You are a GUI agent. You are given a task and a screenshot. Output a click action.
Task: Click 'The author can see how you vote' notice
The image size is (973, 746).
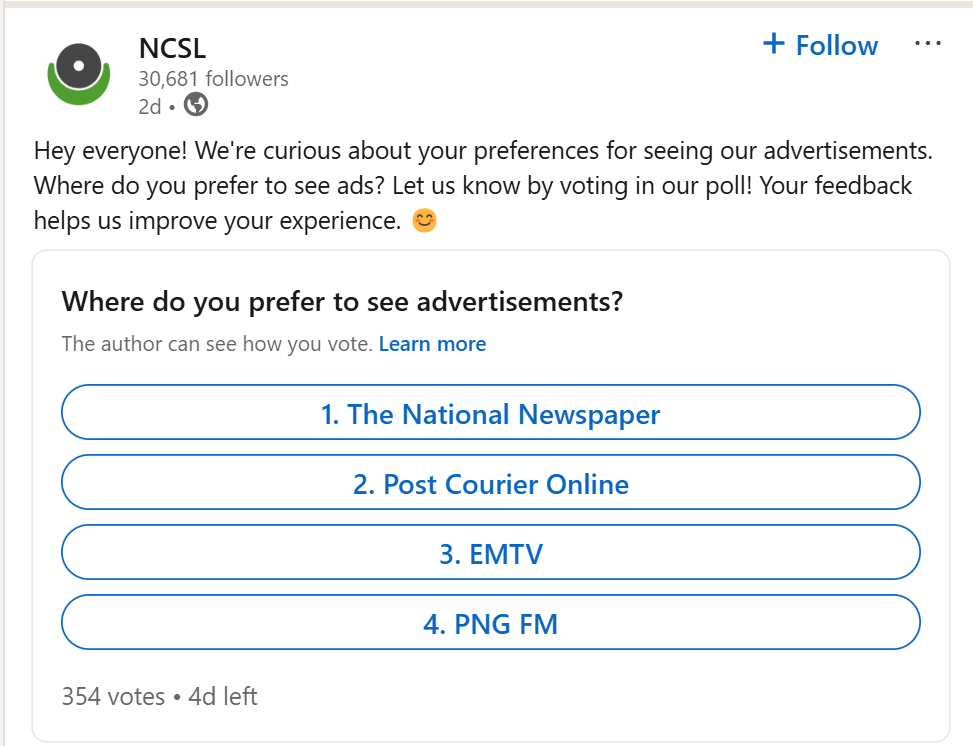217,344
